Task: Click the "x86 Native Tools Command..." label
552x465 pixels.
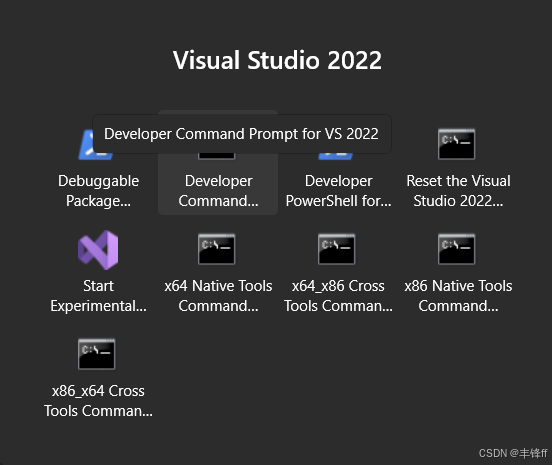Action: coord(458,296)
